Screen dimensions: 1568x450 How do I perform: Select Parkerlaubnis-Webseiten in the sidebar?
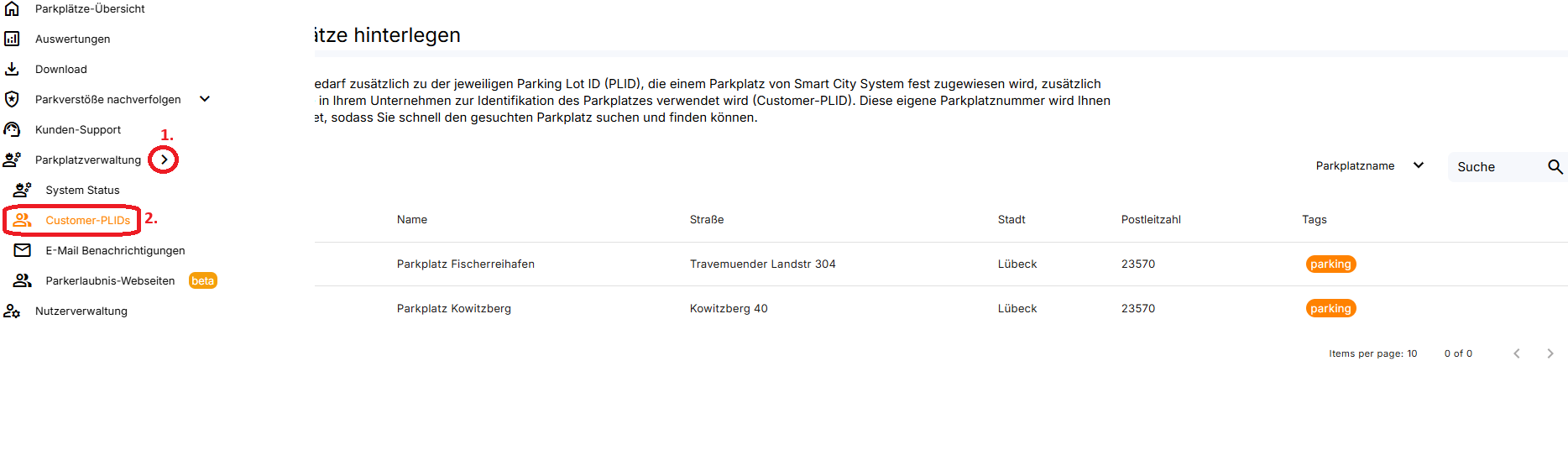pos(110,280)
